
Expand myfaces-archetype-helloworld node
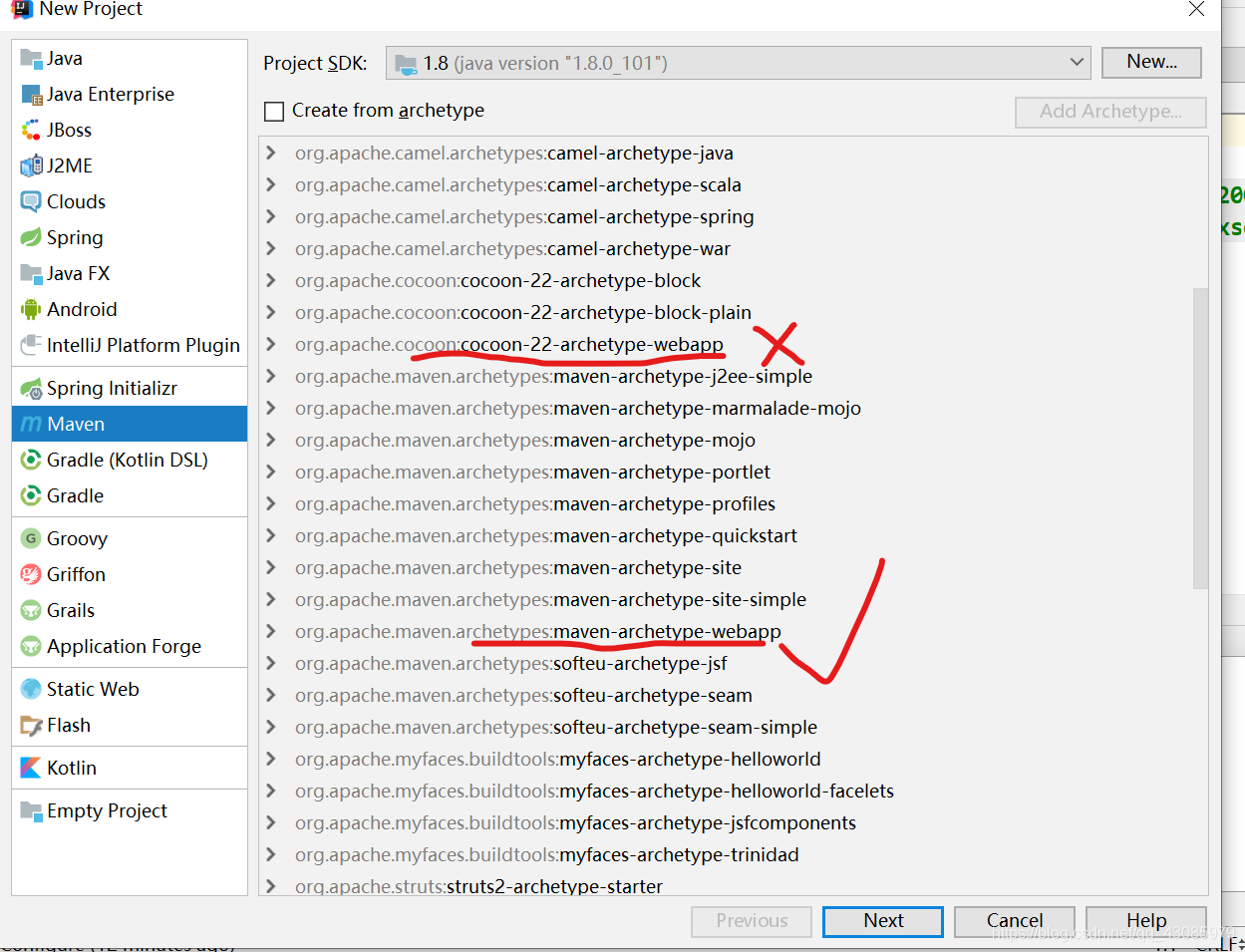tap(270, 759)
